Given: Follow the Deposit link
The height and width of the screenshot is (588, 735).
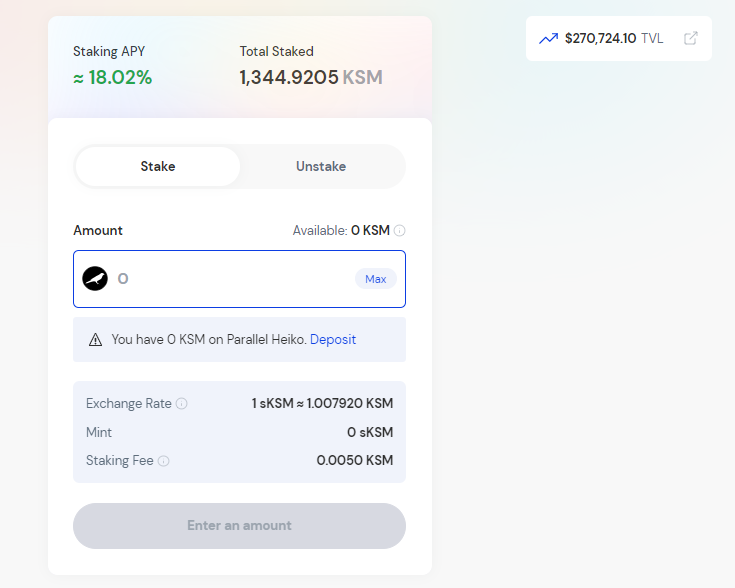Looking at the screenshot, I should (x=333, y=339).
